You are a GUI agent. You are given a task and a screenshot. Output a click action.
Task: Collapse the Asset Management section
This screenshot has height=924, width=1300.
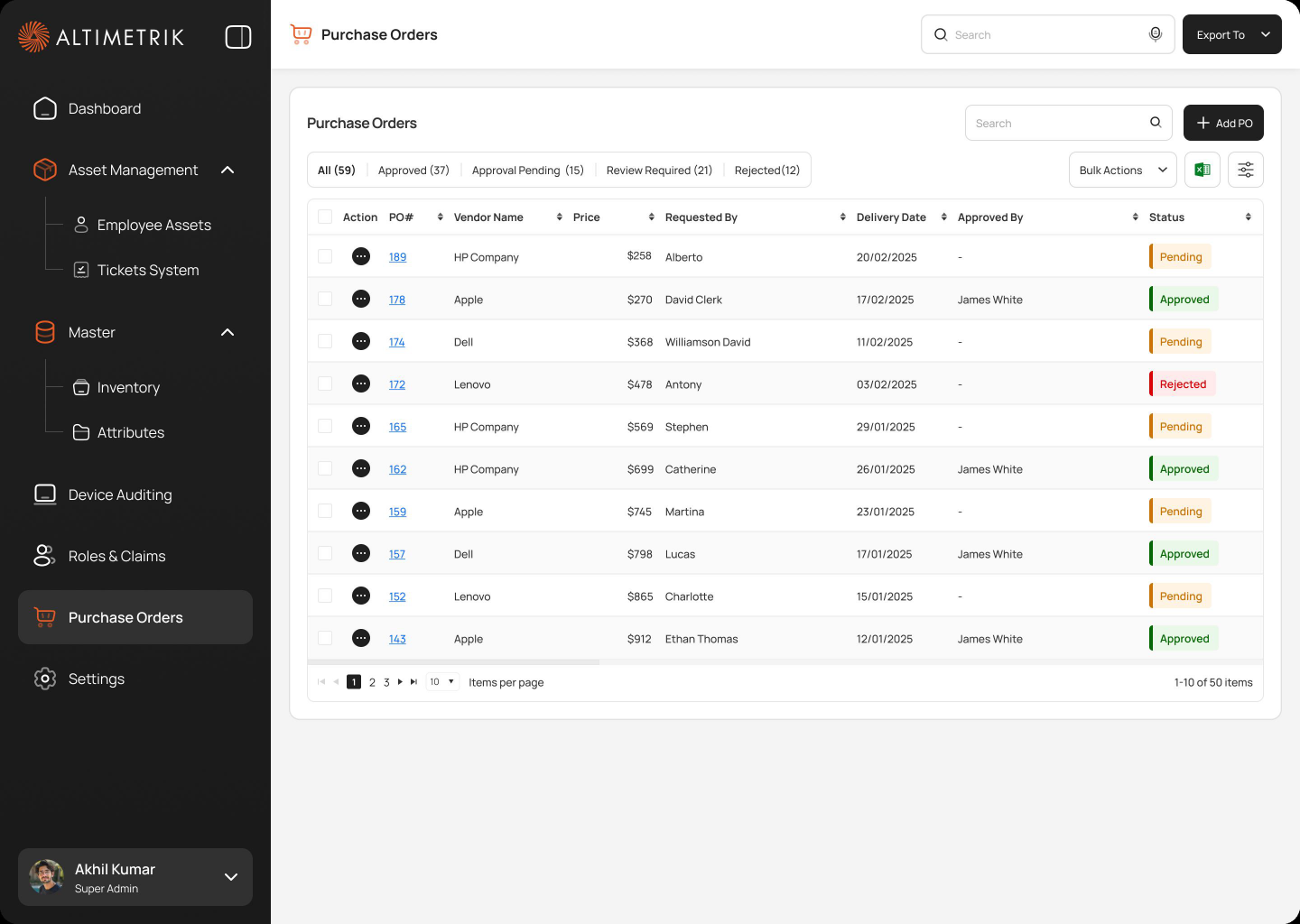227,170
